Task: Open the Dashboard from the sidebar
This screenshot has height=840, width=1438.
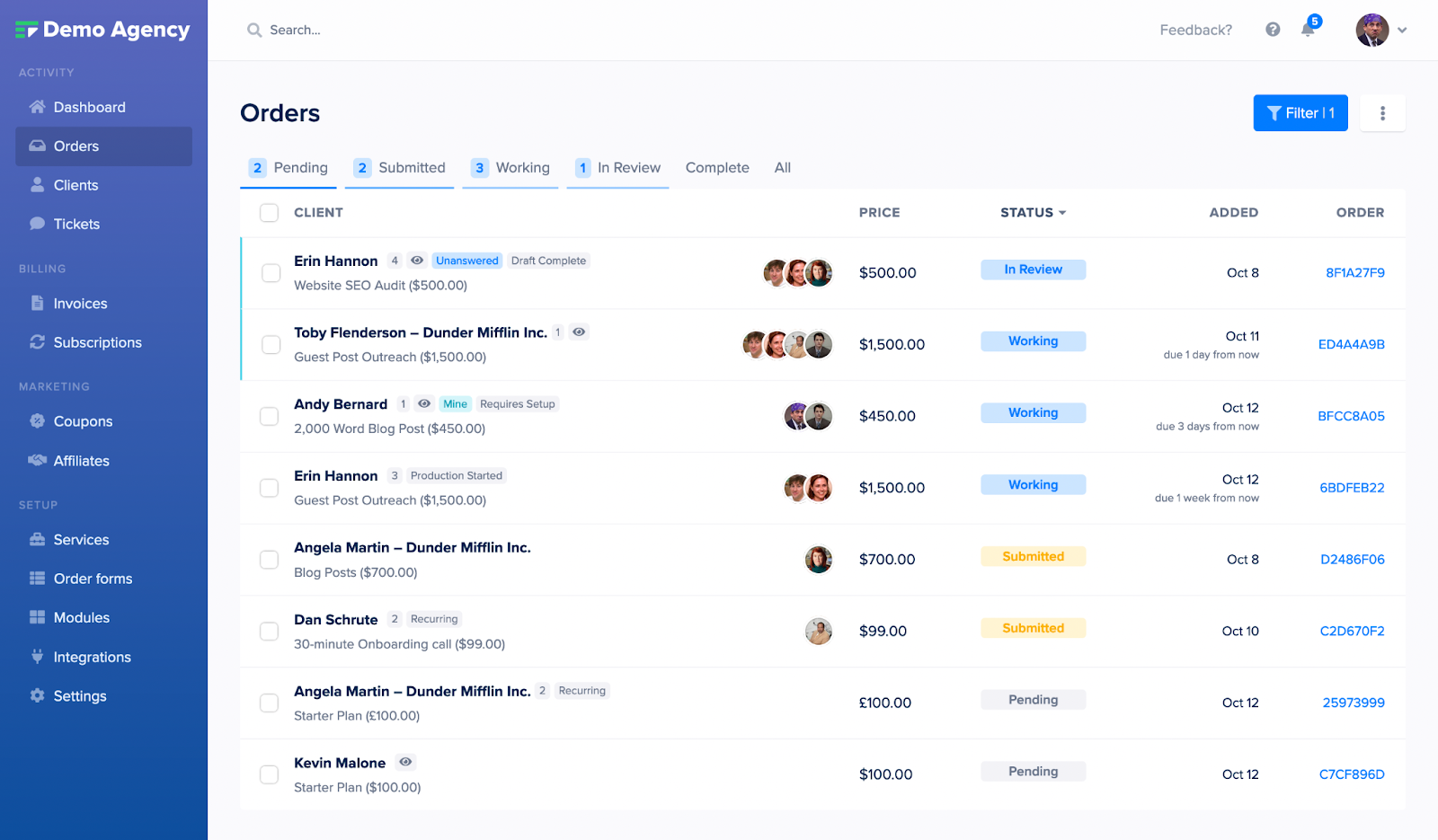Action: tap(89, 106)
